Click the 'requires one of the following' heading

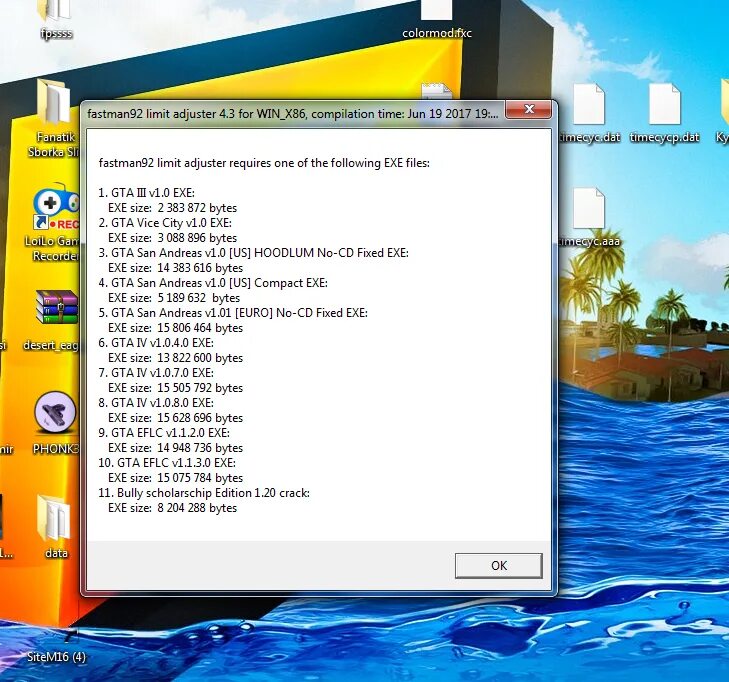tap(264, 163)
